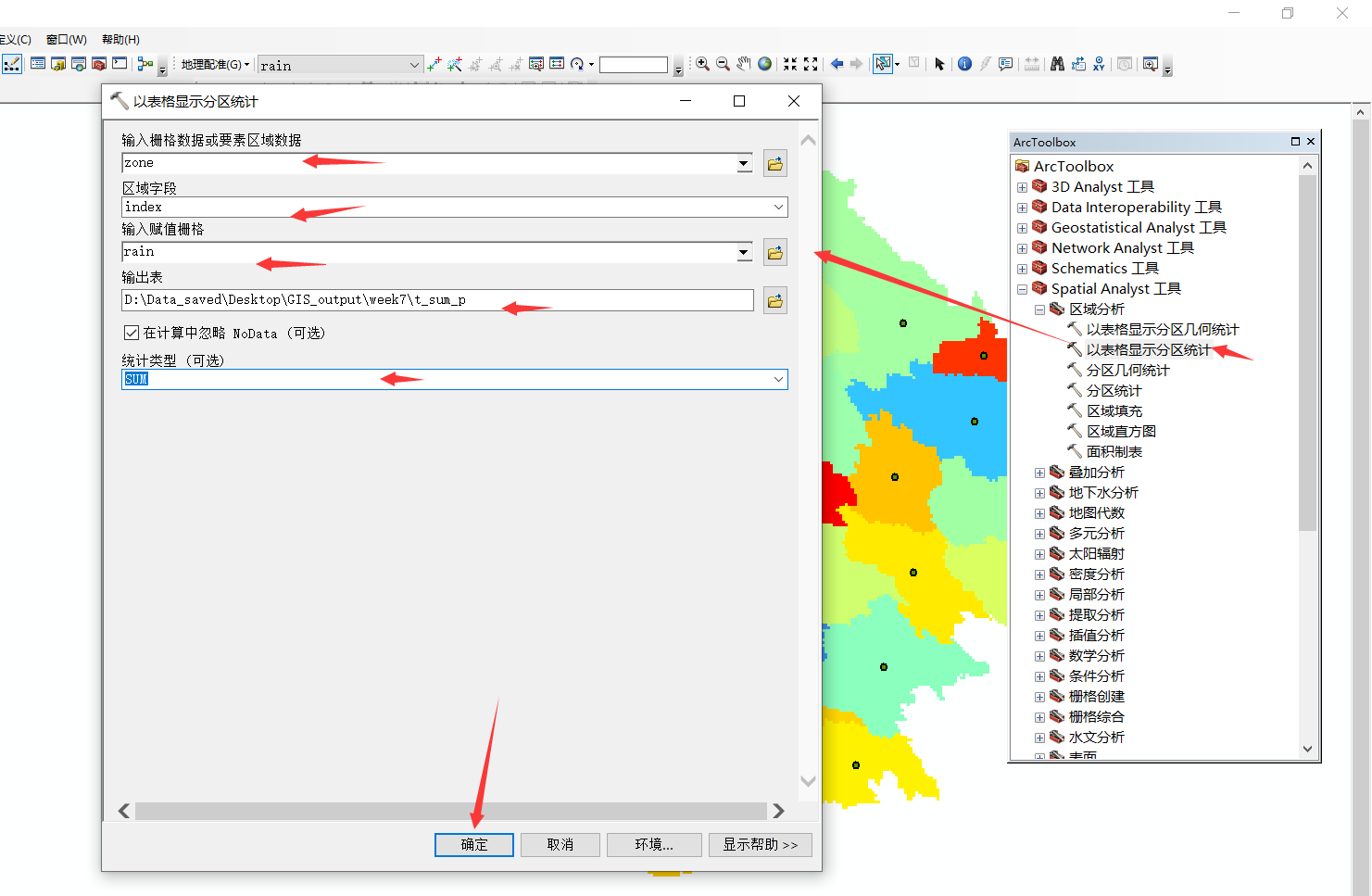Image resolution: width=1372 pixels, height=896 pixels.
Task: Open the zone input dropdown arrow
Action: point(744,164)
